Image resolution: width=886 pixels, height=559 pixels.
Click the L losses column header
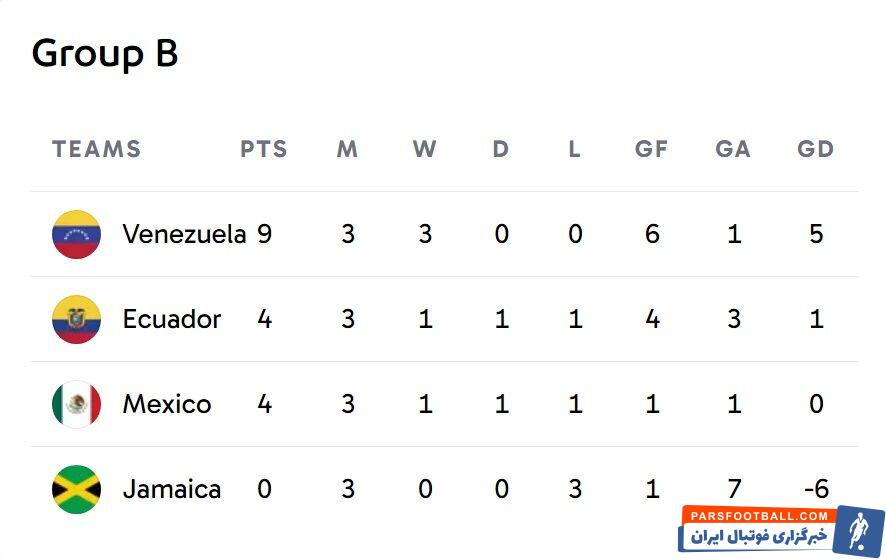[x=574, y=150]
